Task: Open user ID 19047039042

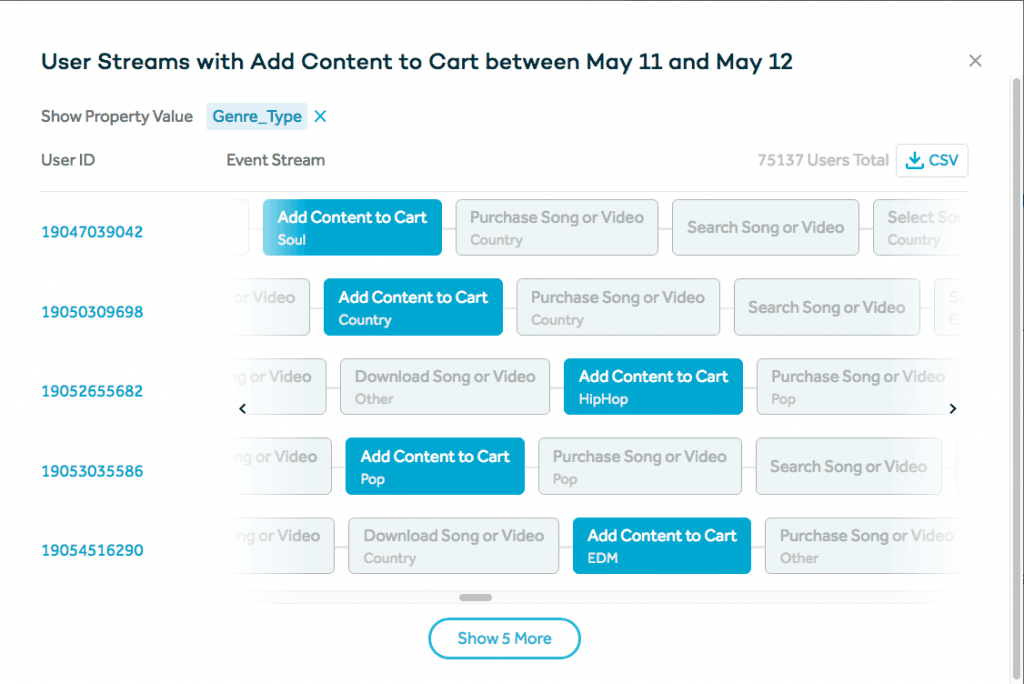Action: (x=92, y=232)
